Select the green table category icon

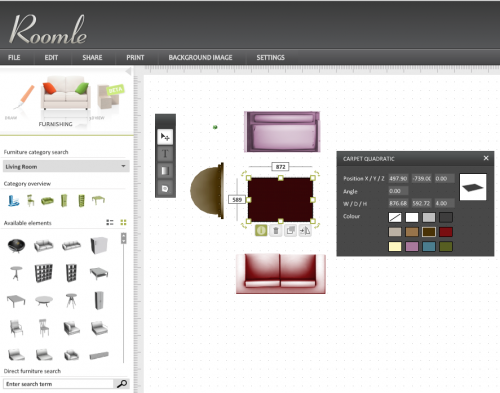(x=98, y=200)
